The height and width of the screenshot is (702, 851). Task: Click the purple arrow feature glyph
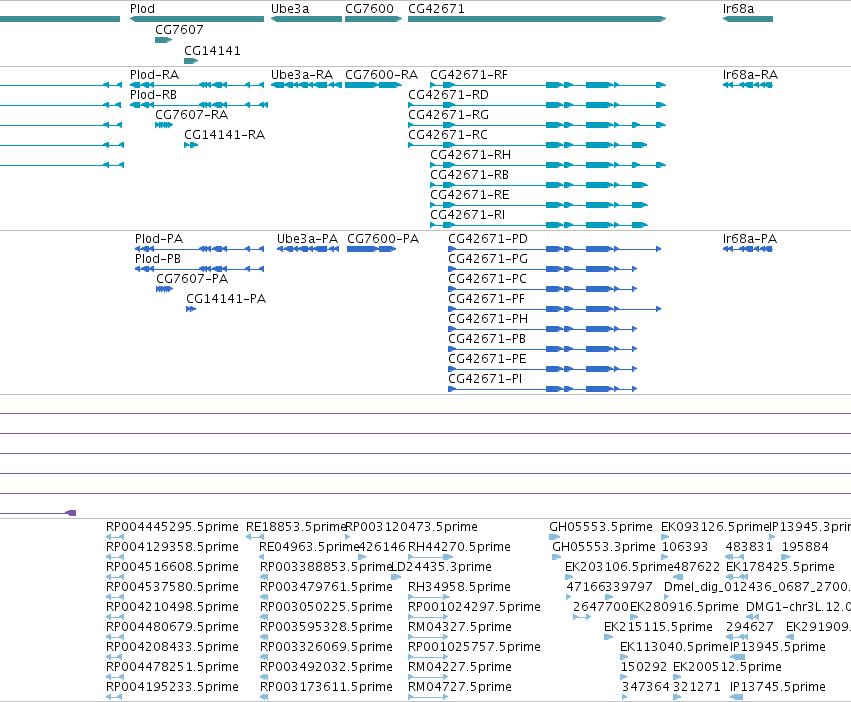71,513
